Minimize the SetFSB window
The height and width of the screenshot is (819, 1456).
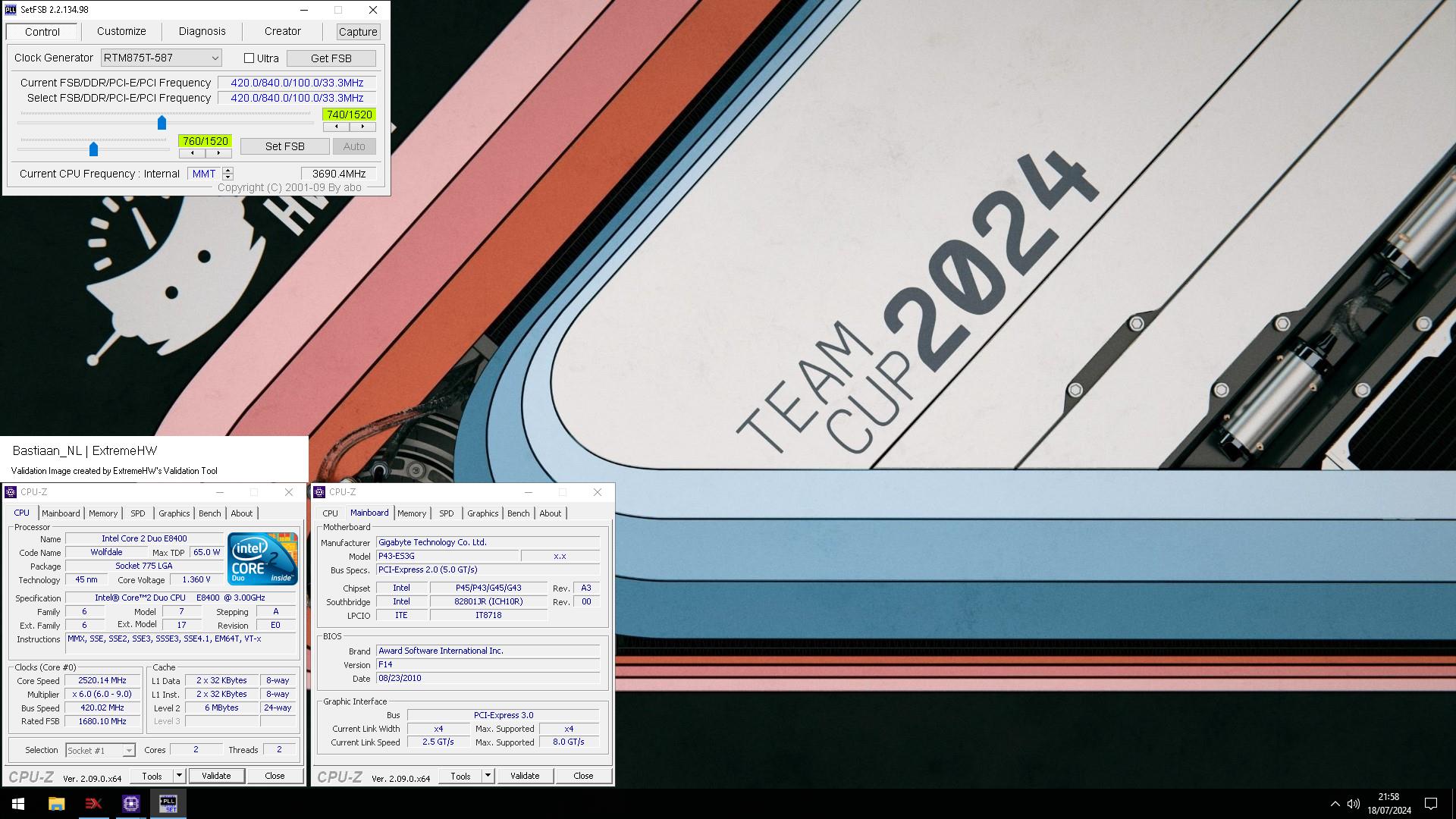(x=304, y=10)
